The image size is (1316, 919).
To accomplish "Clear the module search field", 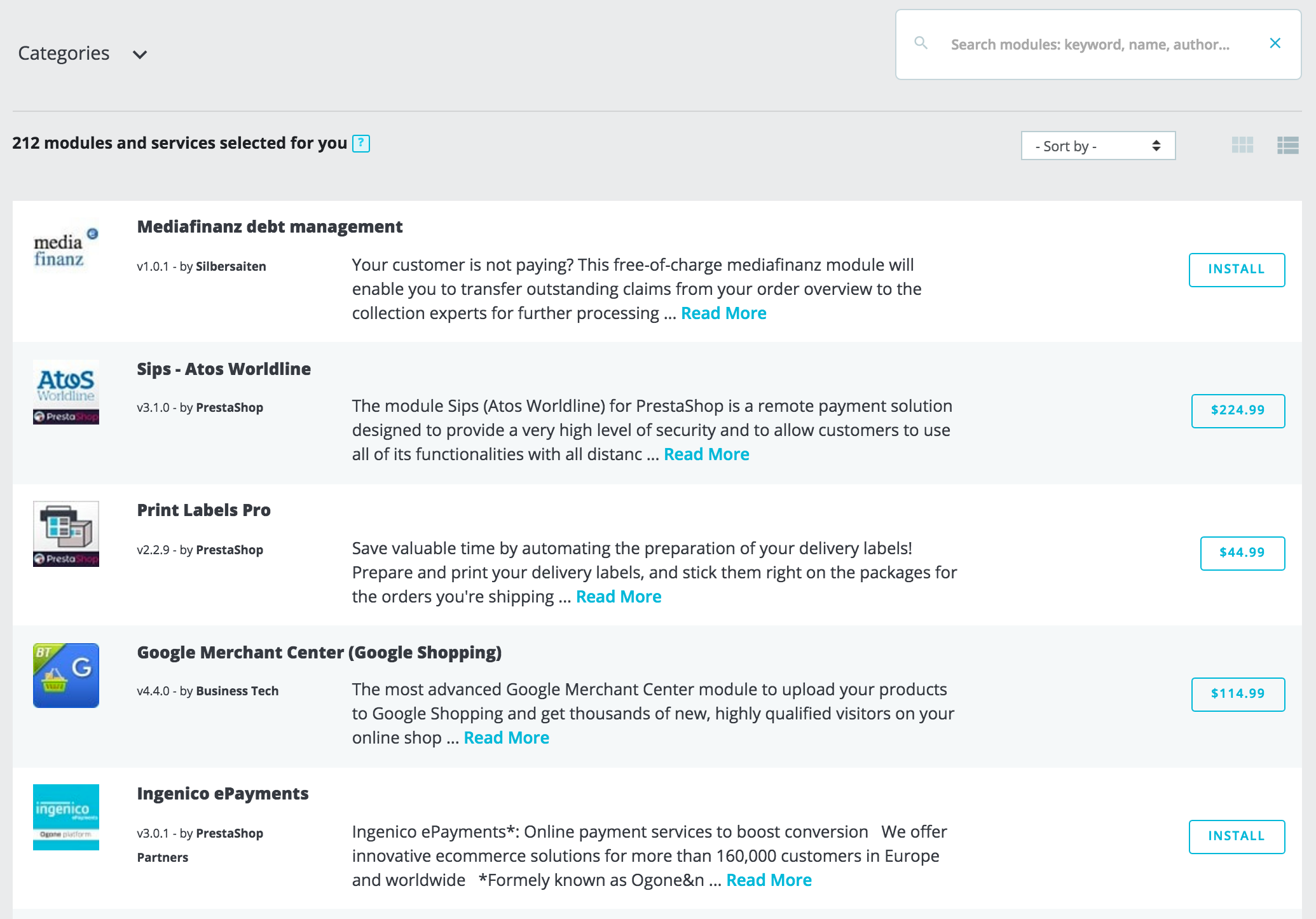I will (1275, 43).
